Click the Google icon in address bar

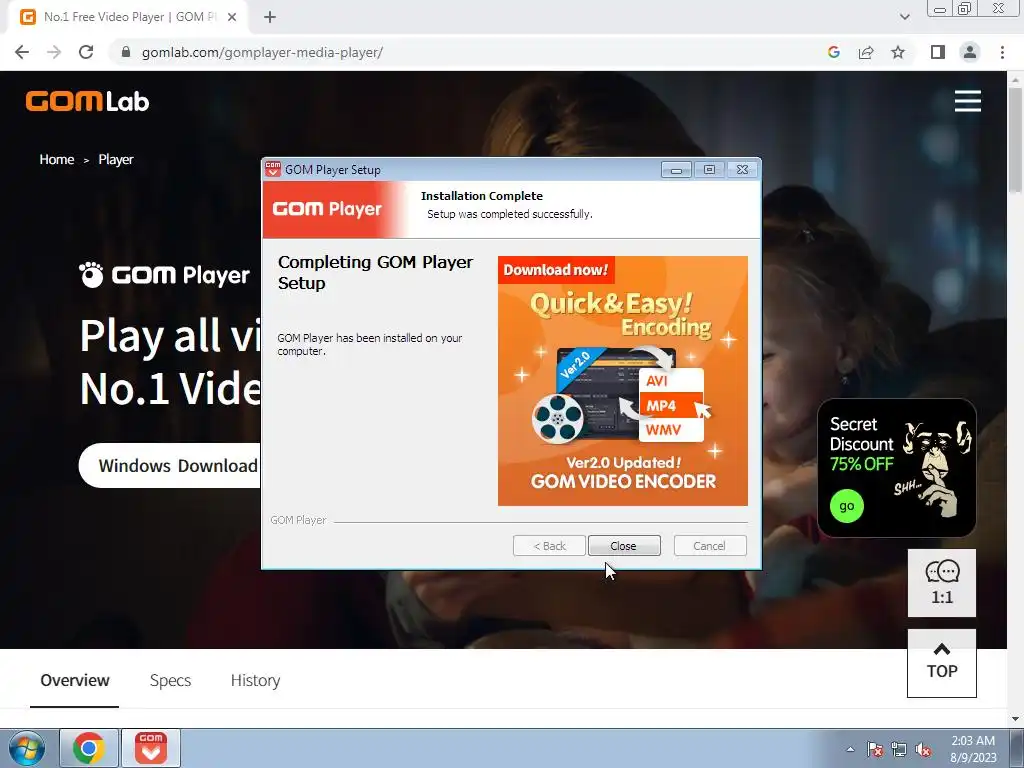point(833,52)
